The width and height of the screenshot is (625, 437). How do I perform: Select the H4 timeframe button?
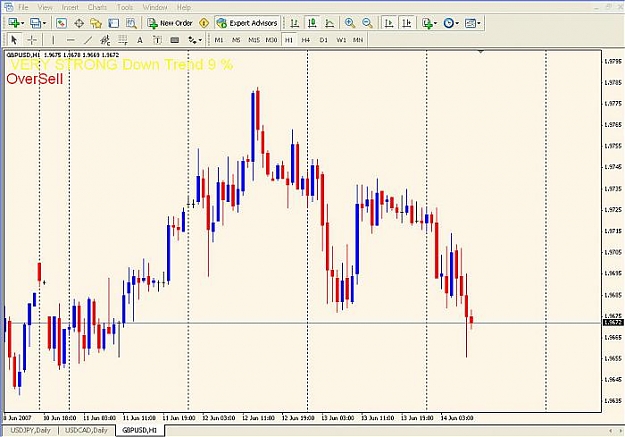(x=306, y=40)
